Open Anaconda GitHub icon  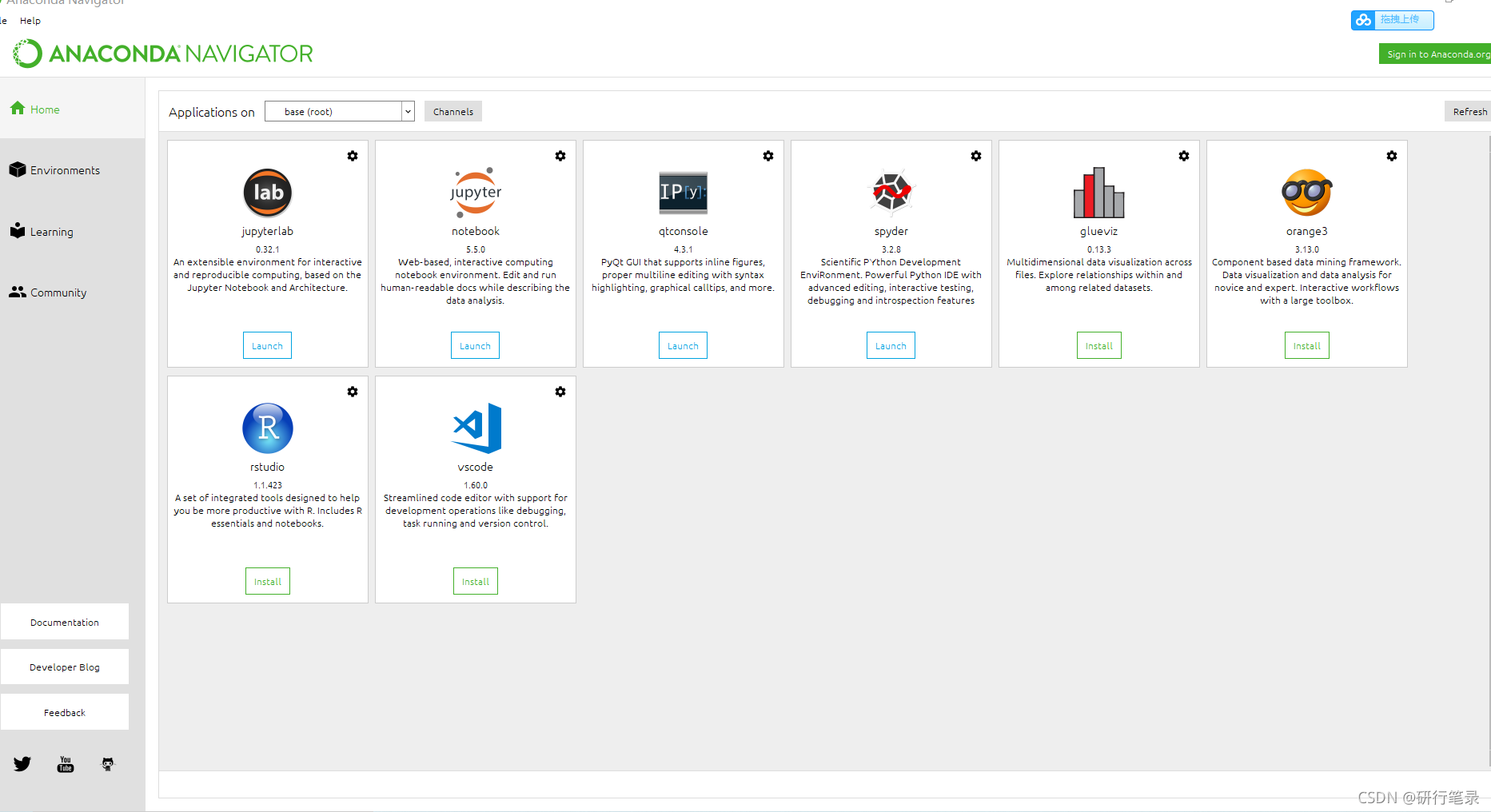pos(108,764)
